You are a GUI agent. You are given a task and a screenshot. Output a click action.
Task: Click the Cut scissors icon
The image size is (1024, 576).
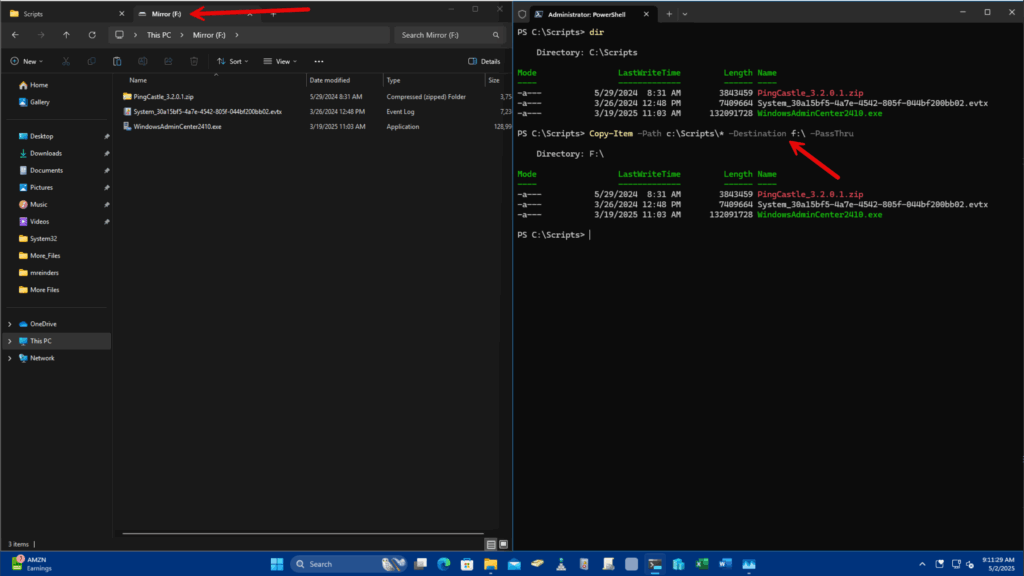pos(66,61)
